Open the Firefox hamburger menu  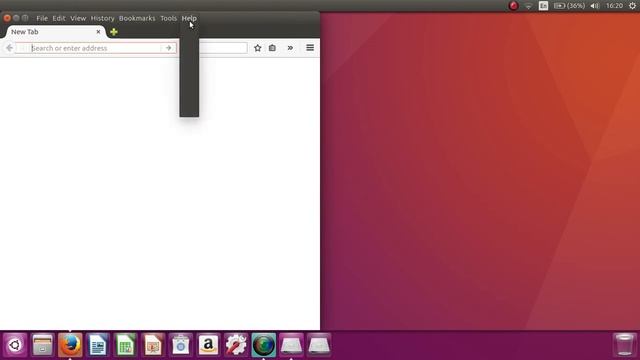[310, 48]
